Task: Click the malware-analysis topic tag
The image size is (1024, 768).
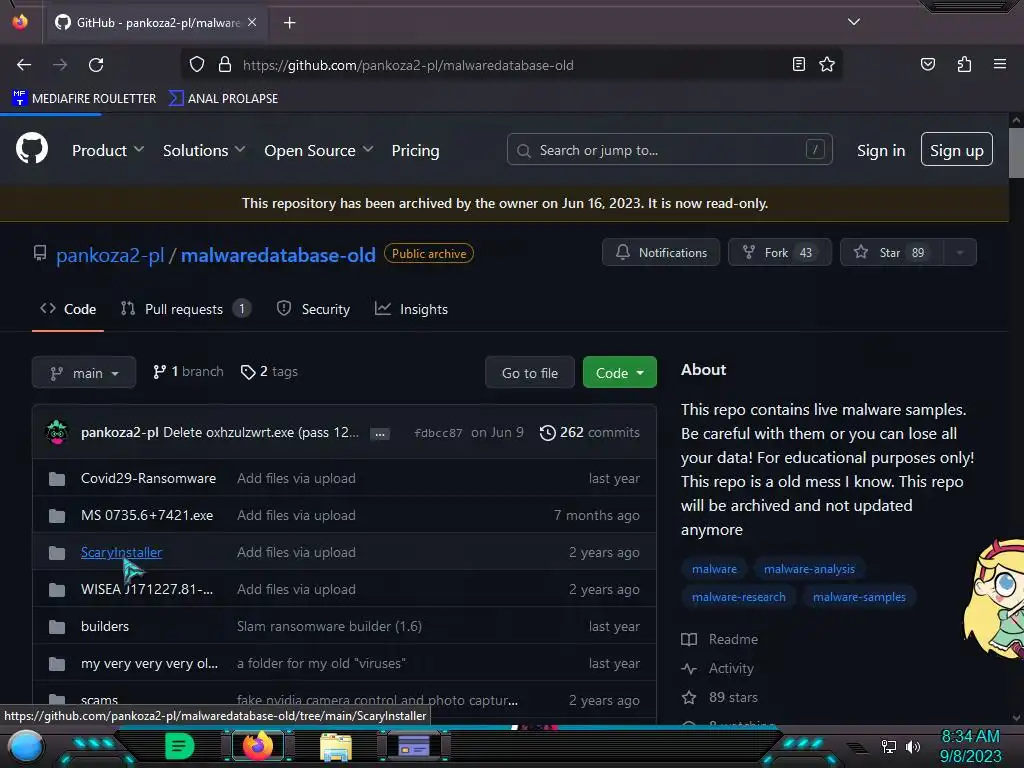Action: coord(809,569)
